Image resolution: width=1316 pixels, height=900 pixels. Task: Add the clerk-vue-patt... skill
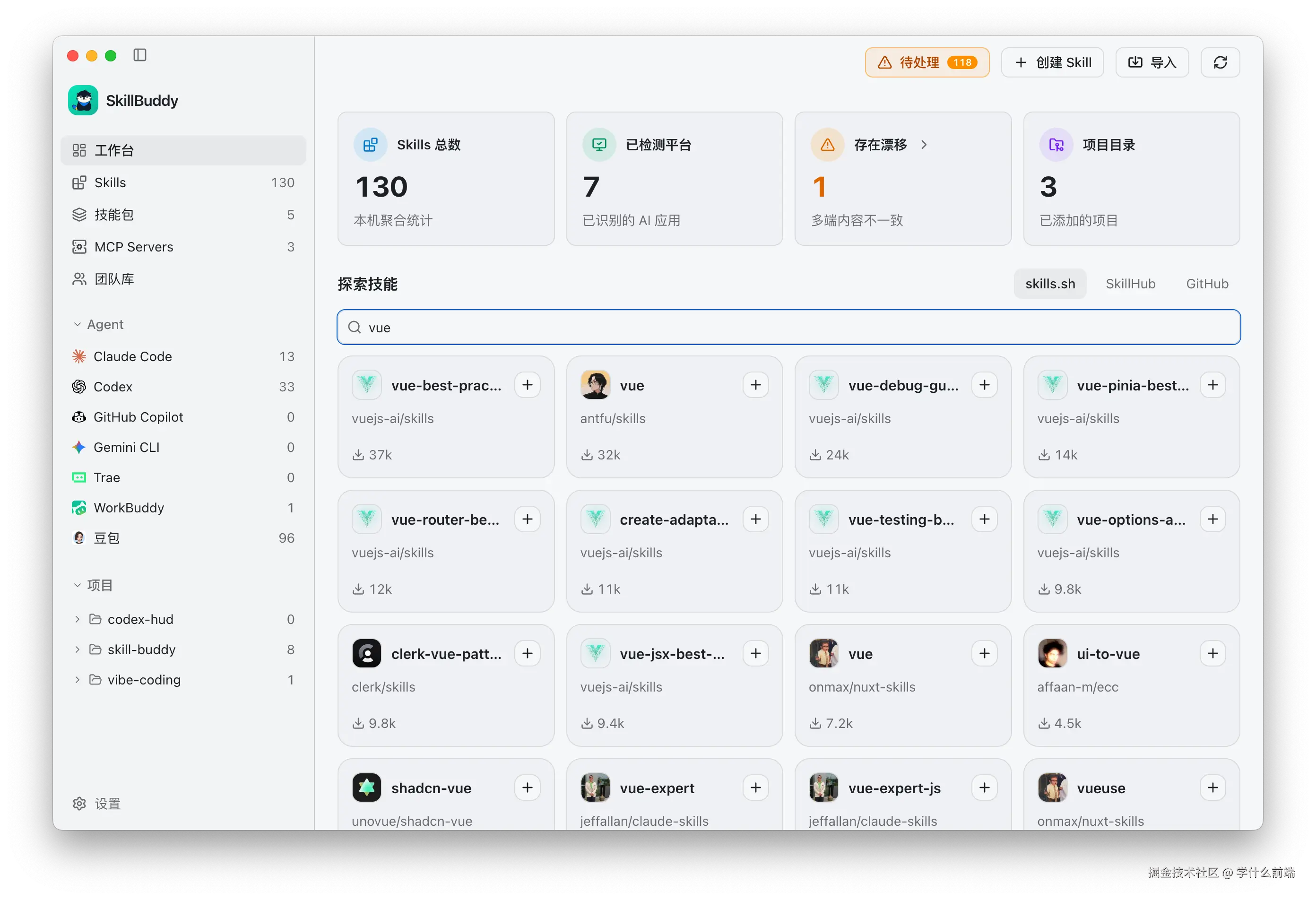coord(527,654)
